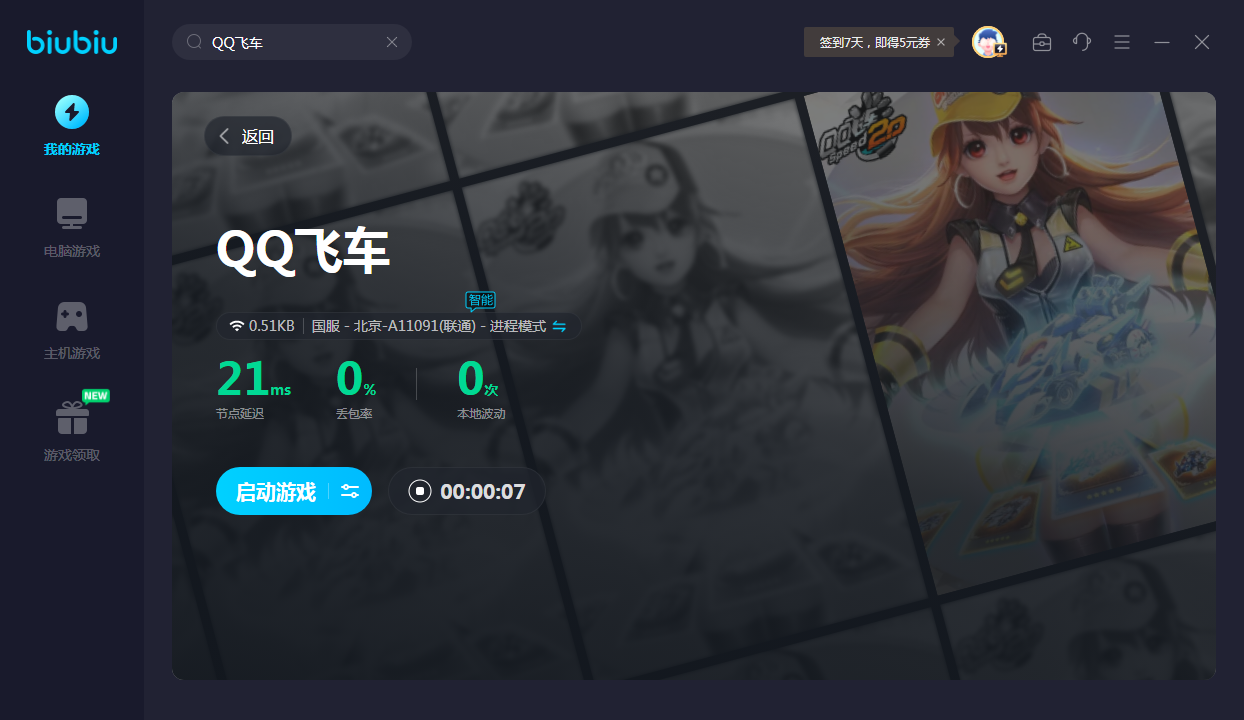Click the 0% packet loss value
Screen dimensions: 1244x720
[x=356, y=380]
